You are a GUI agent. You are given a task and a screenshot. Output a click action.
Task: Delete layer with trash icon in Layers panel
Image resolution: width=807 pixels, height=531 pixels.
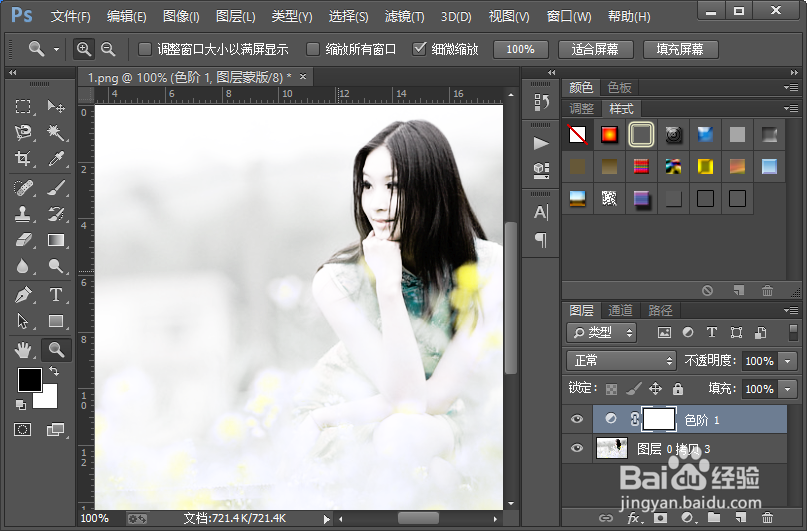[x=767, y=518]
